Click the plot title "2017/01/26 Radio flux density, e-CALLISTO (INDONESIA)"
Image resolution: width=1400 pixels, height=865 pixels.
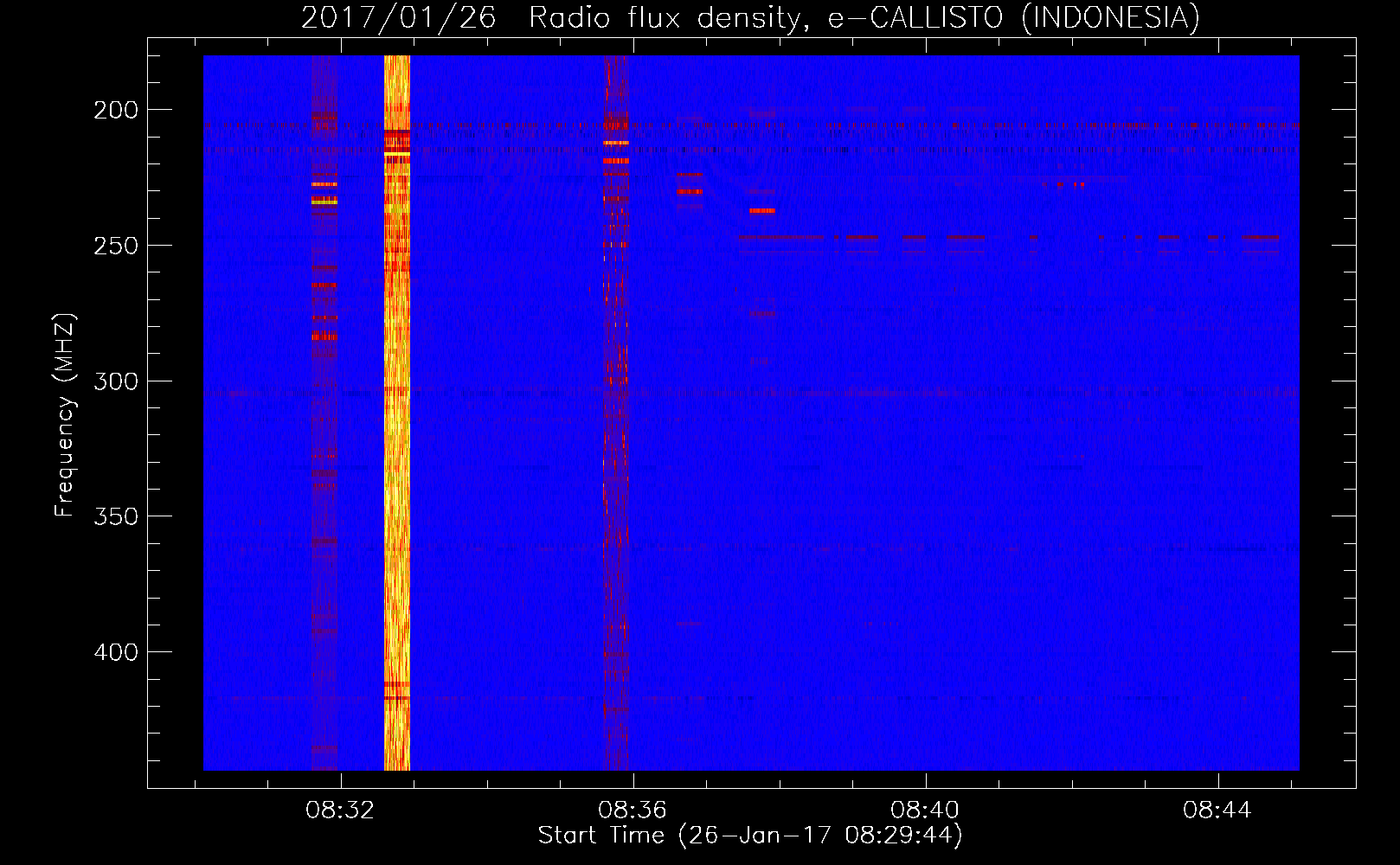click(750, 18)
